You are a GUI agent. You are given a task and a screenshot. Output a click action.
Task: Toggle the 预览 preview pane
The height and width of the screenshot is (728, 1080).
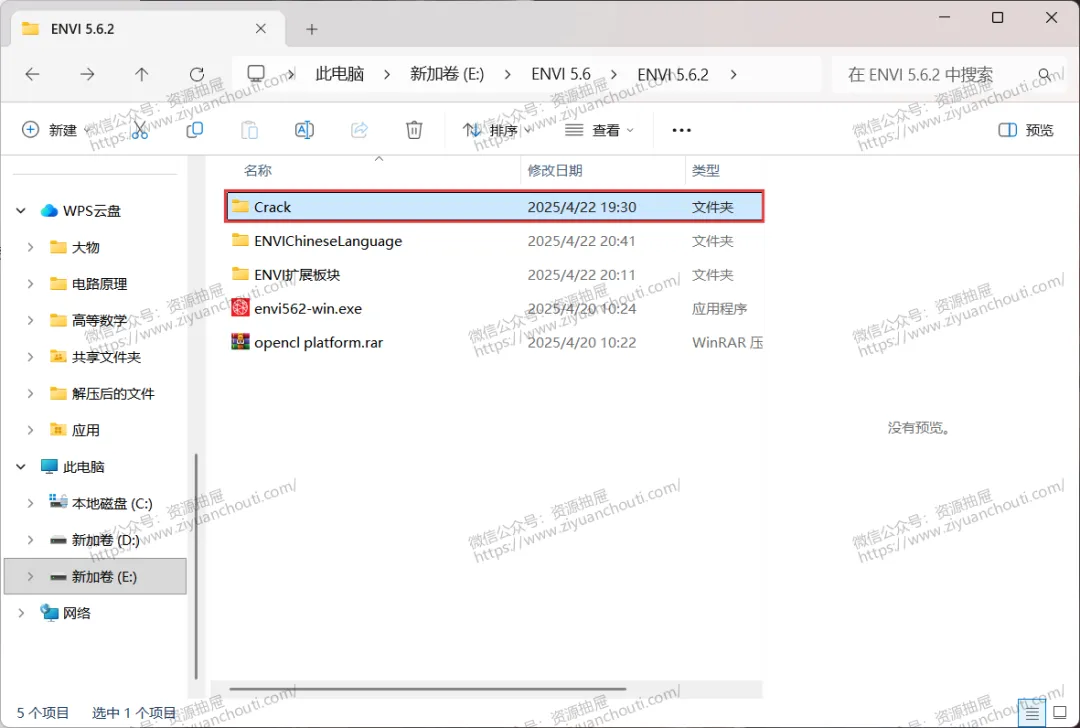click(1026, 130)
